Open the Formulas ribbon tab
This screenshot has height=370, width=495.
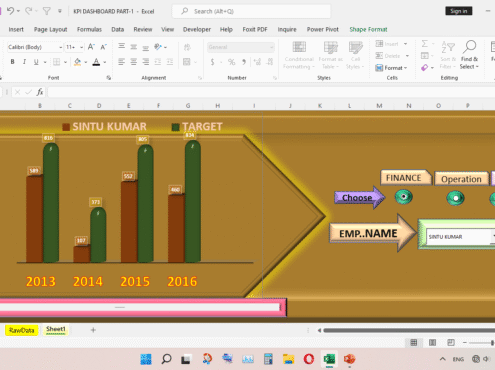tap(89, 29)
